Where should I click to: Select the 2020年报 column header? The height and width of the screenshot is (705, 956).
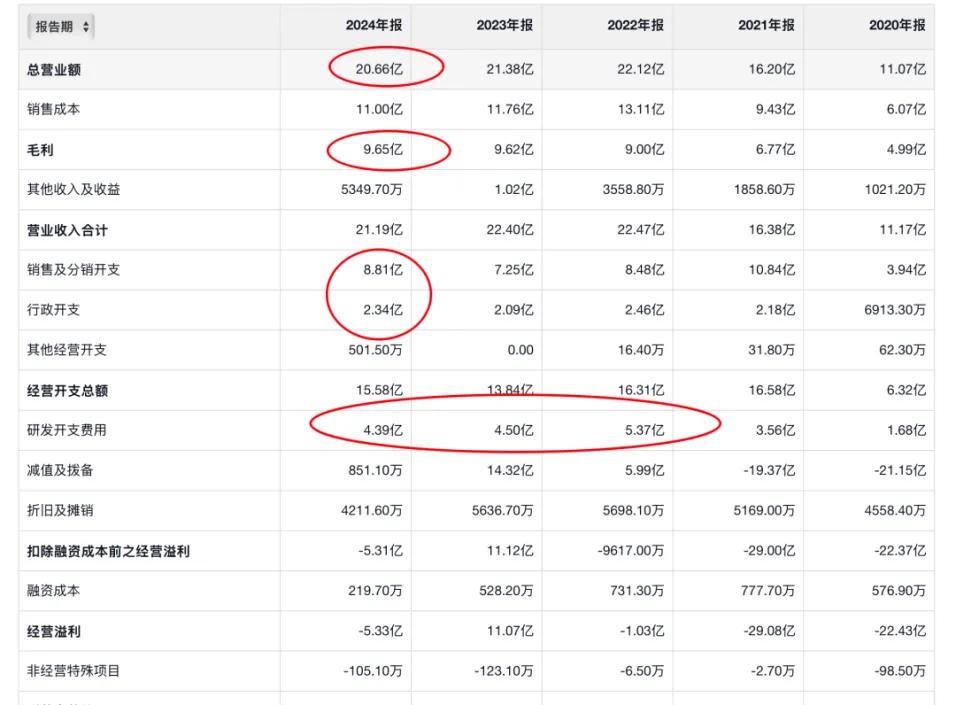click(x=897, y=26)
